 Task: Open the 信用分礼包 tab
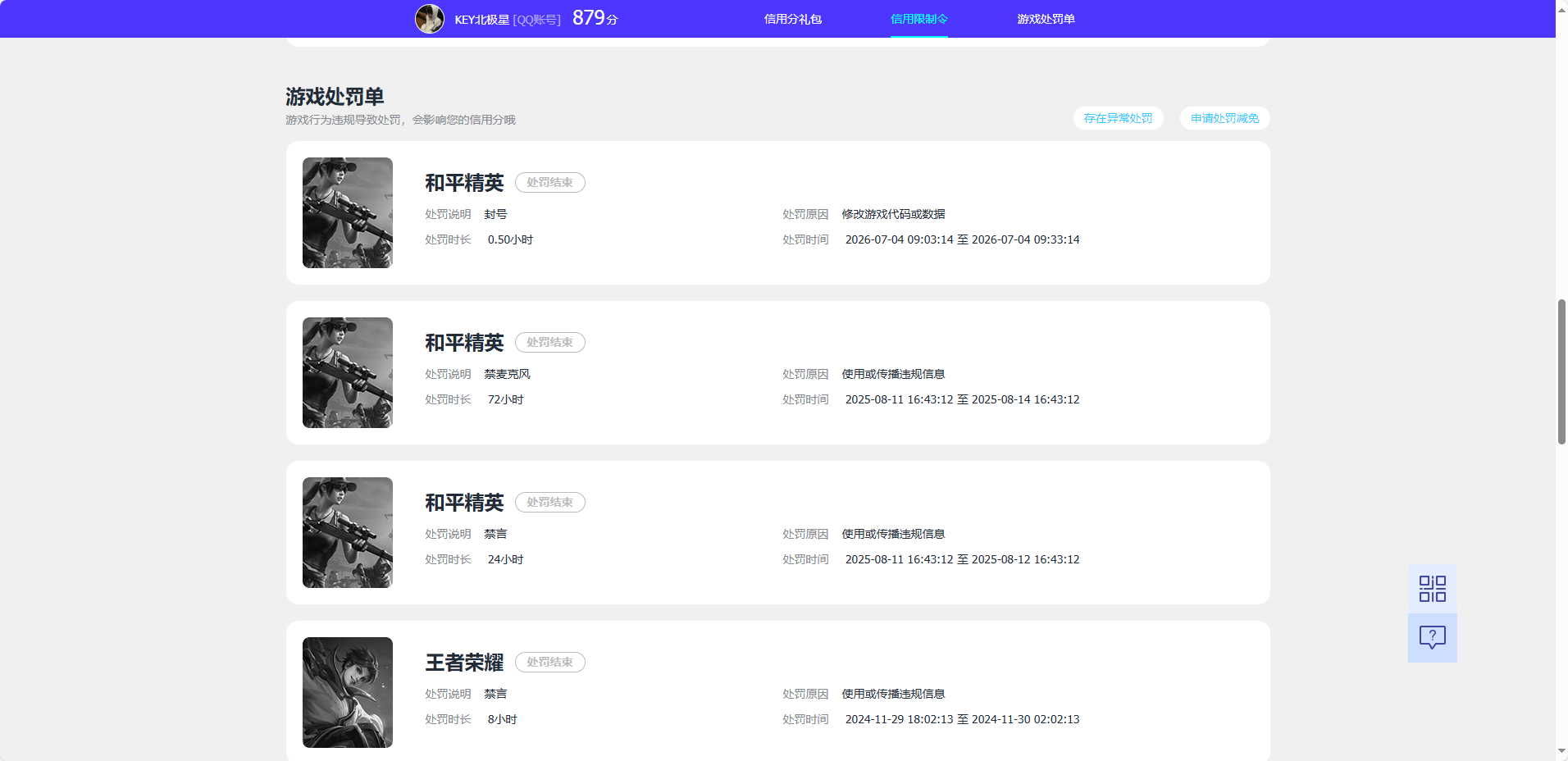pos(792,19)
